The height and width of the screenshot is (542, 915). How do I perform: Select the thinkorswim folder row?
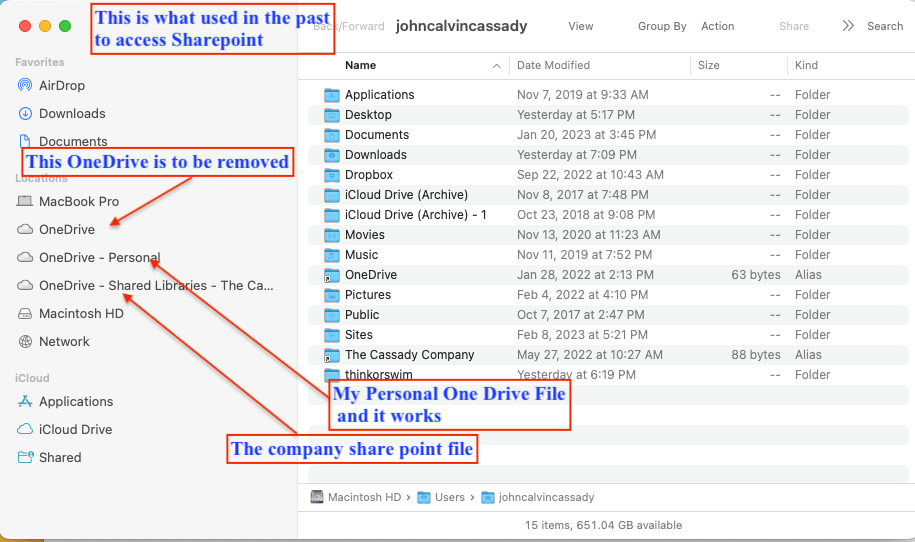click(608, 375)
